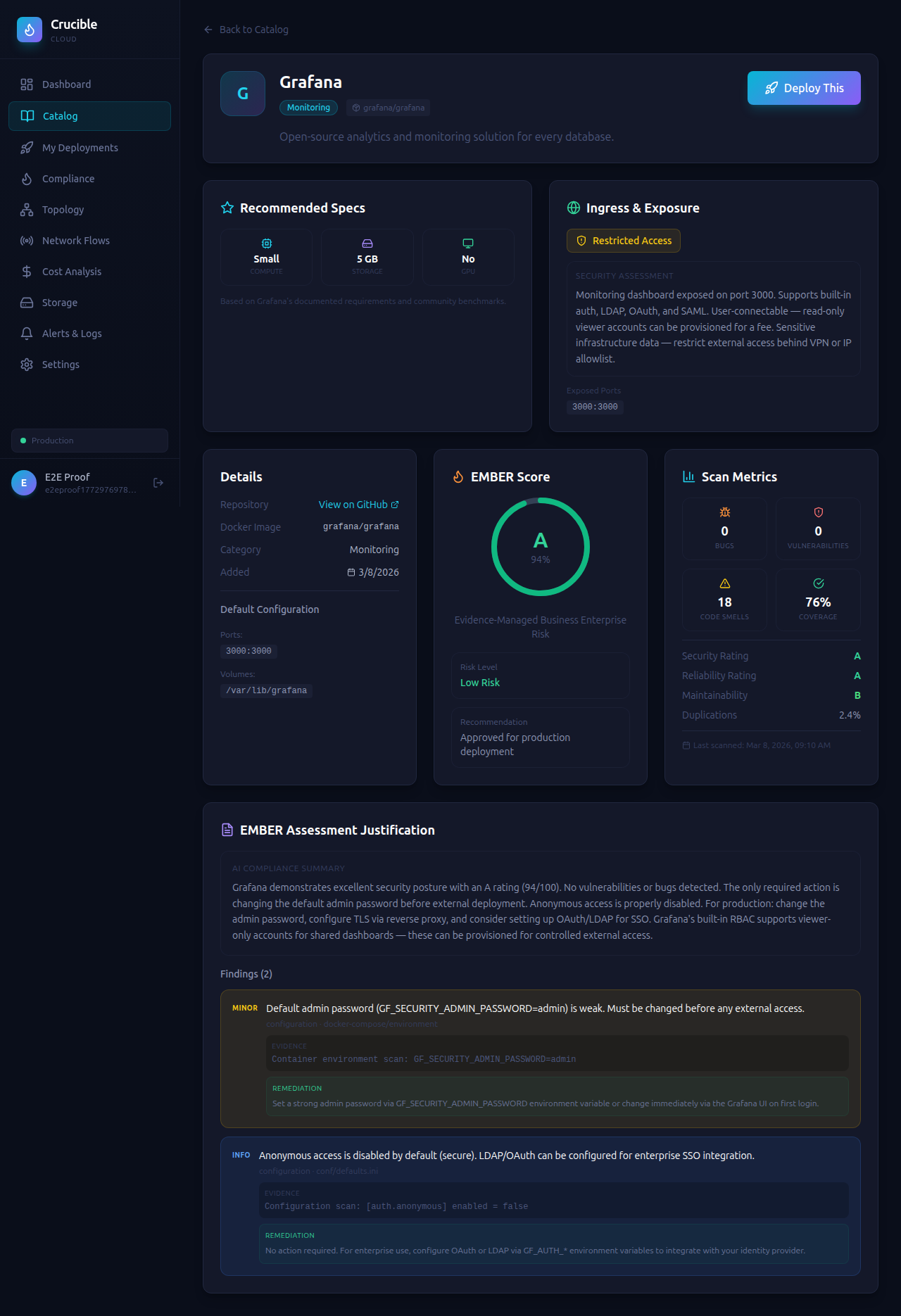The image size is (901, 1316).
Task: Click the Crucible flame logo icon
Action: click(x=30, y=30)
